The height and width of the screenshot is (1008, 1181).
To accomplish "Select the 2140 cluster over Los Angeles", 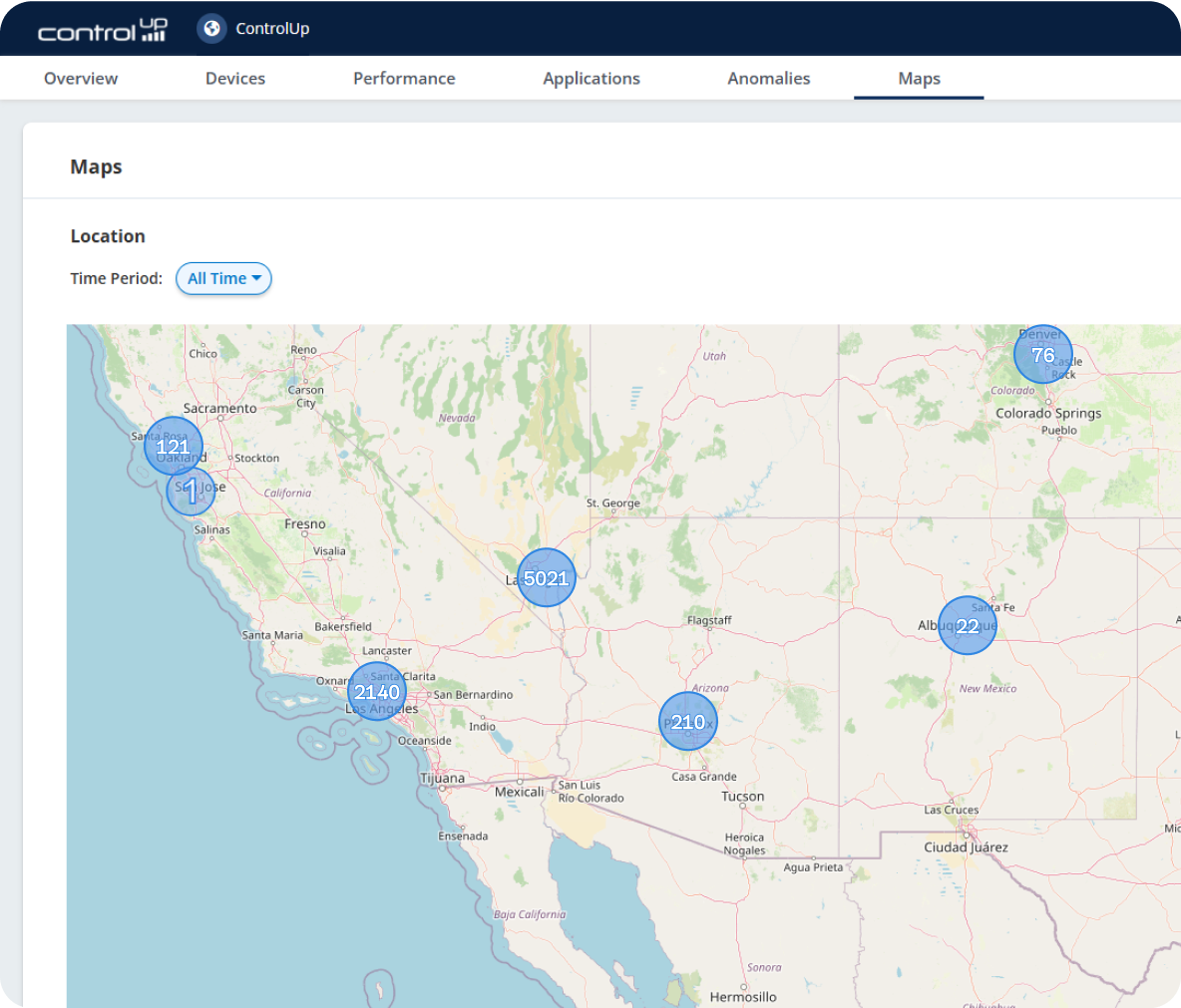I will (x=377, y=692).
